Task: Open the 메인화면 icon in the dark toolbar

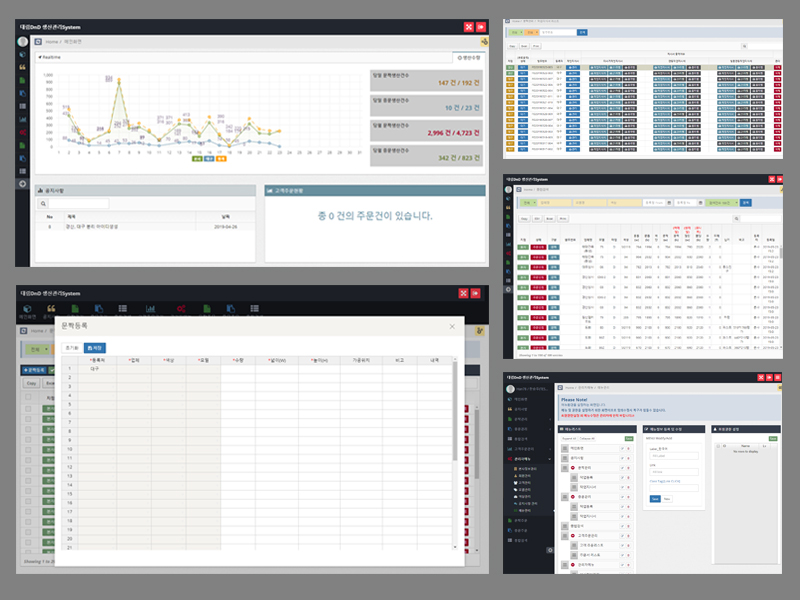Action: [x=26, y=307]
